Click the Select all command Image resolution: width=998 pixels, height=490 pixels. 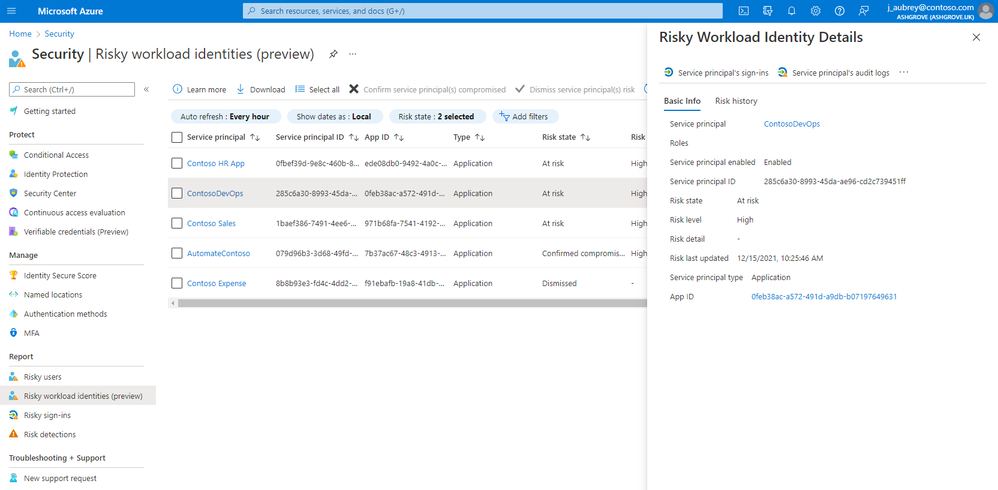[317, 90]
